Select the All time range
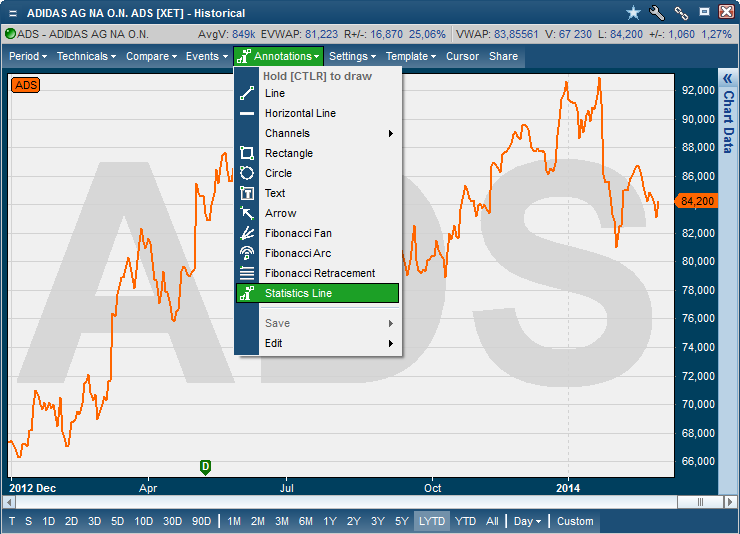The image size is (740, 534). tap(492, 521)
